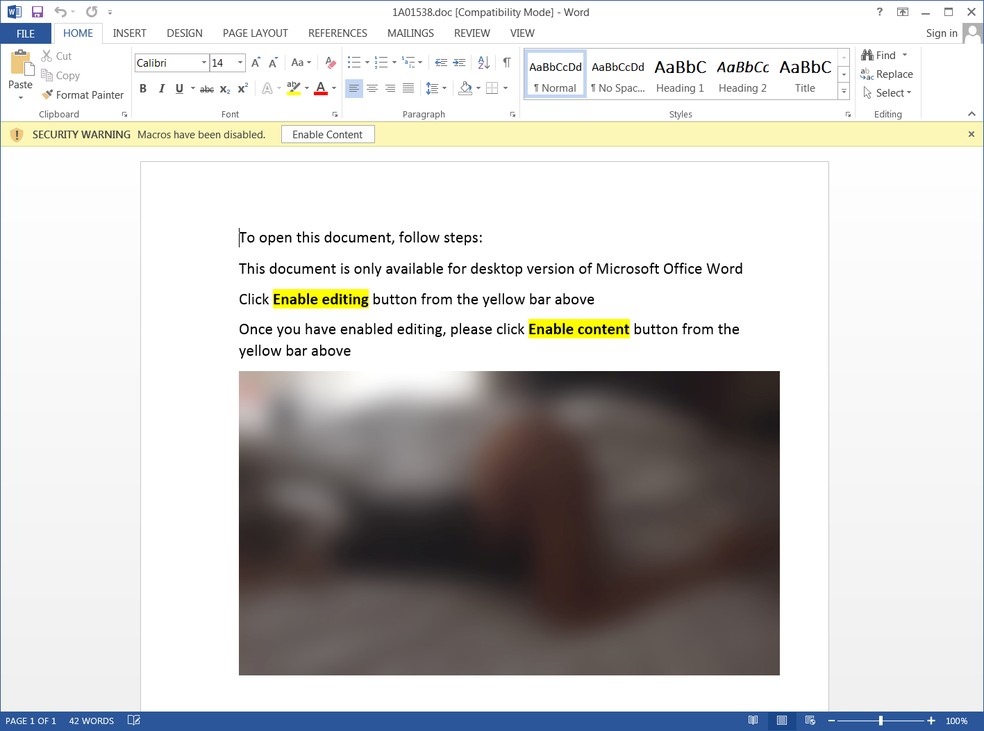The width and height of the screenshot is (984, 731).
Task: Click the Sort icon in Paragraph group
Action: (x=483, y=62)
